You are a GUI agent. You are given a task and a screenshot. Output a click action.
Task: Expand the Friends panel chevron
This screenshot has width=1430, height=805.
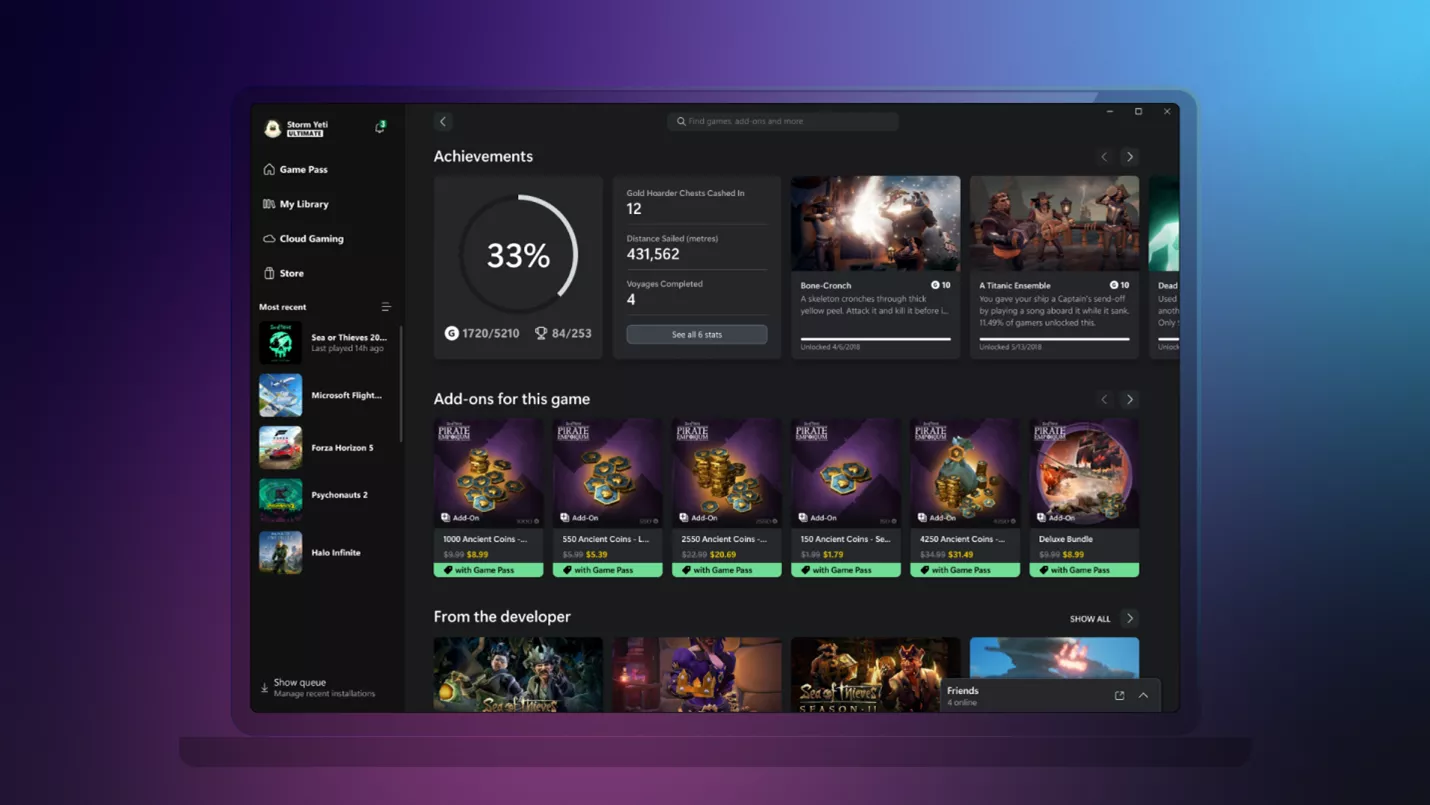1143,695
